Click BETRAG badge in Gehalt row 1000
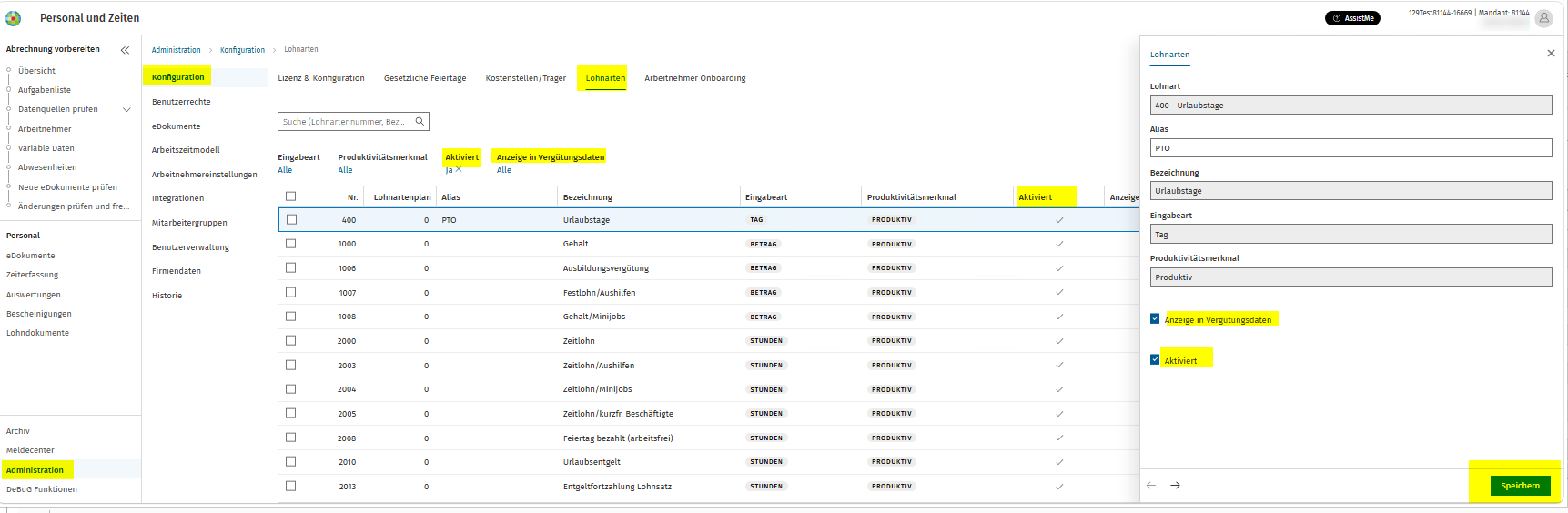This screenshot has height=513, width=1568. 764,244
